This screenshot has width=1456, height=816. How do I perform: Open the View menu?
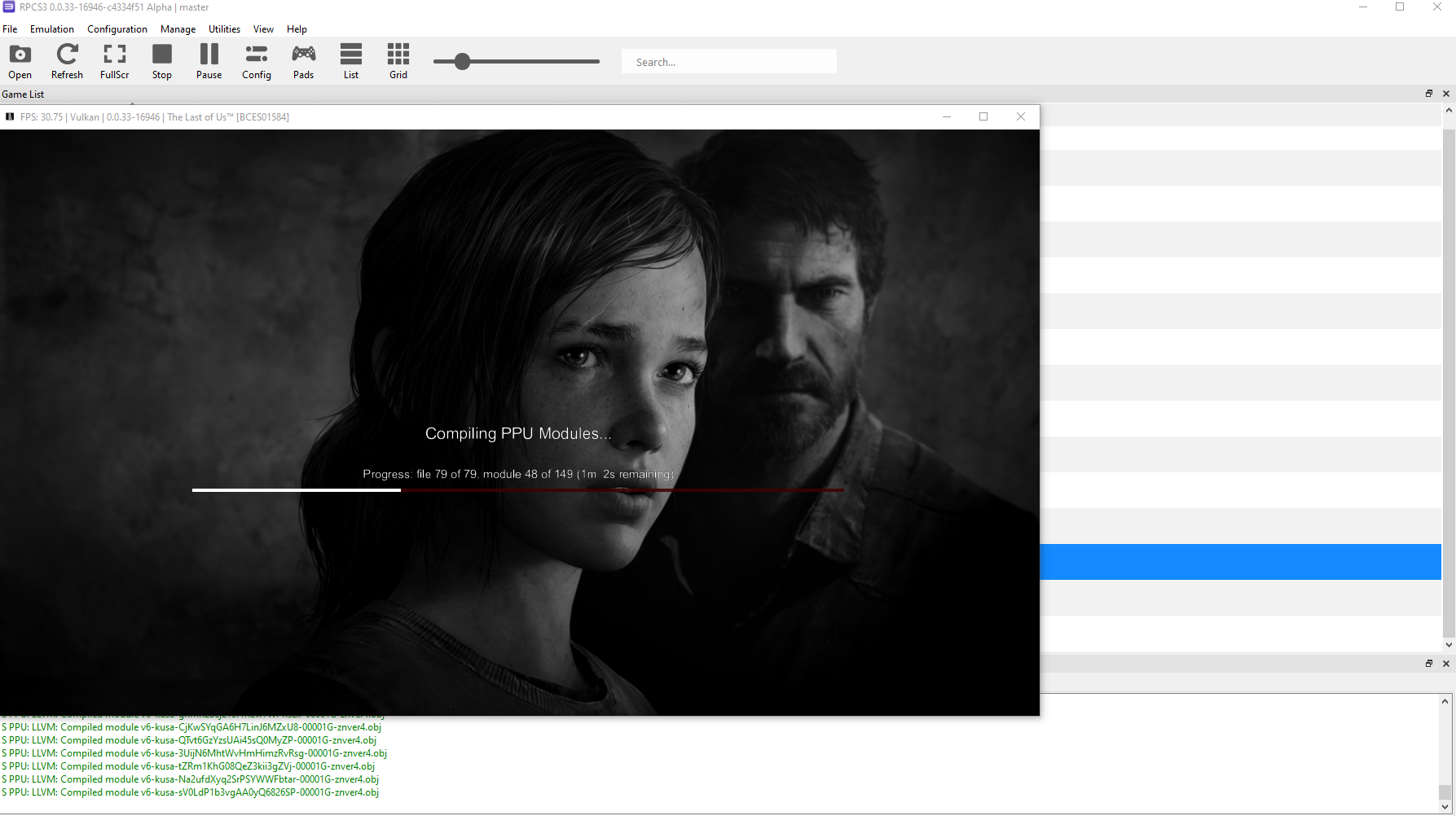[263, 29]
